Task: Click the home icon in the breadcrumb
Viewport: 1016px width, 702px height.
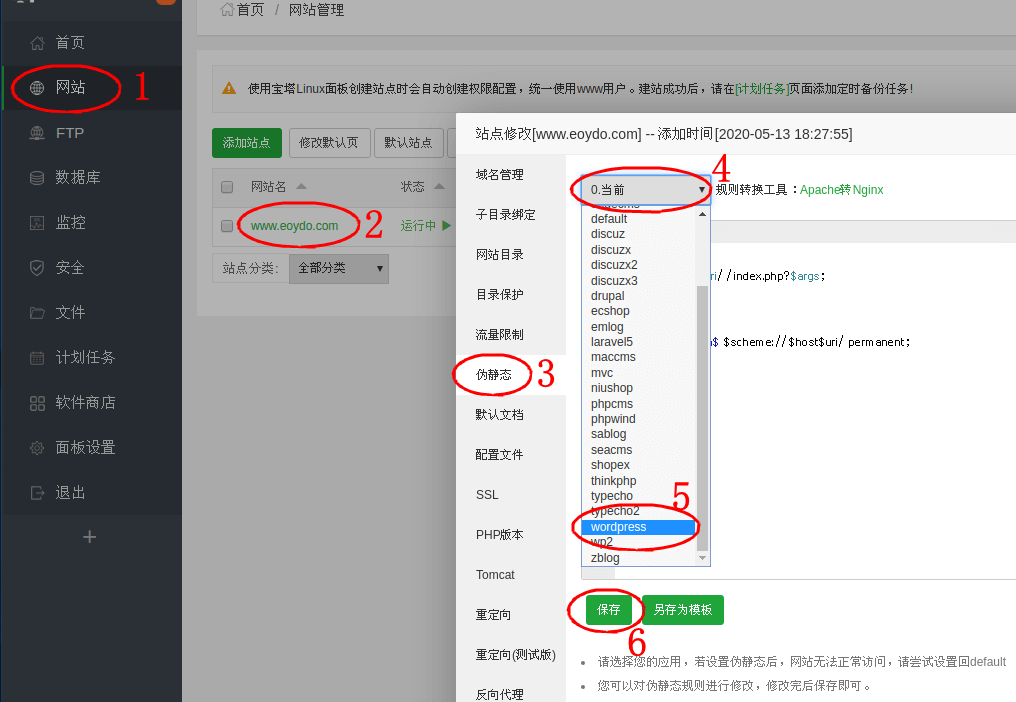Action: pos(227,10)
